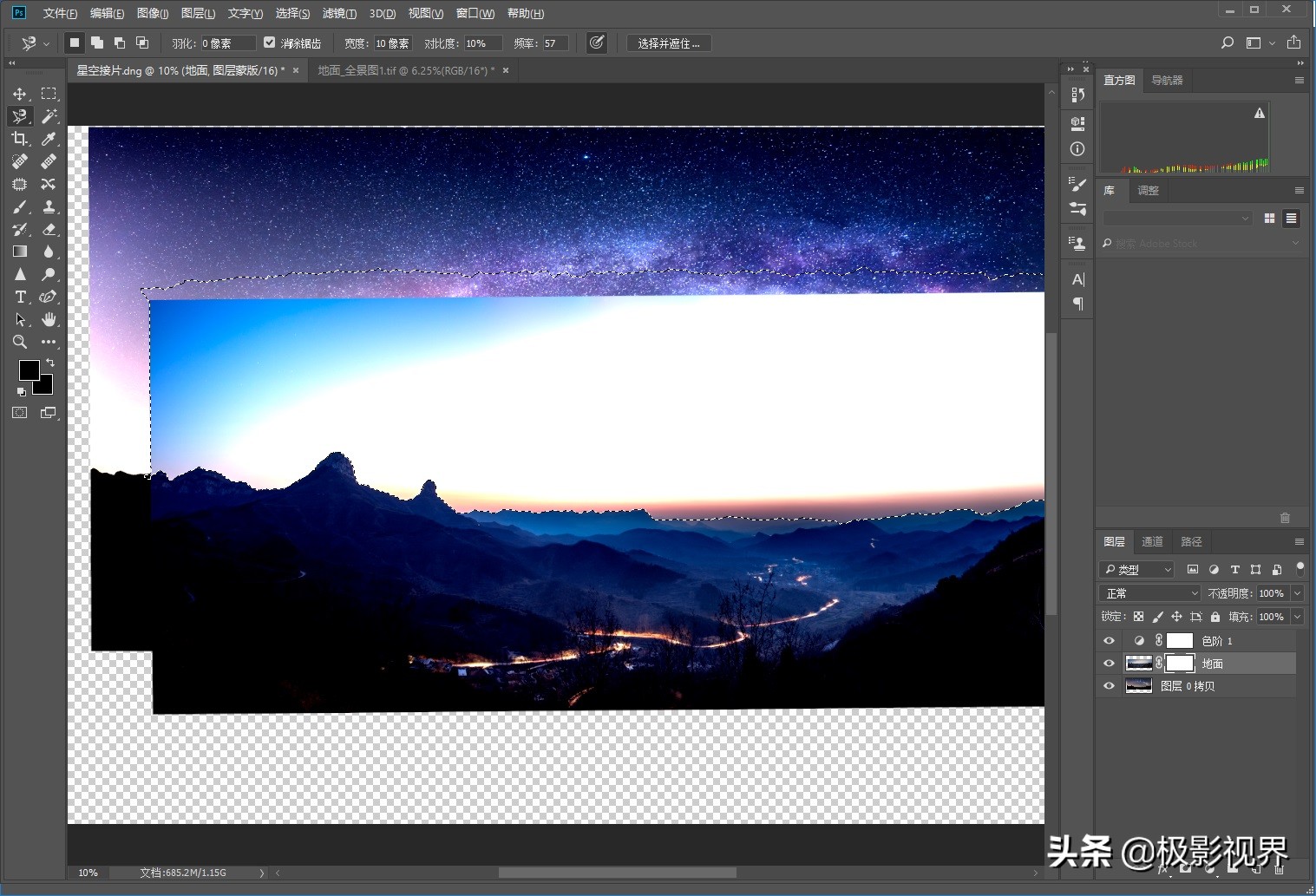Switch to the 通道 channels tab
This screenshot has height=896, width=1316.
click(x=1152, y=541)
